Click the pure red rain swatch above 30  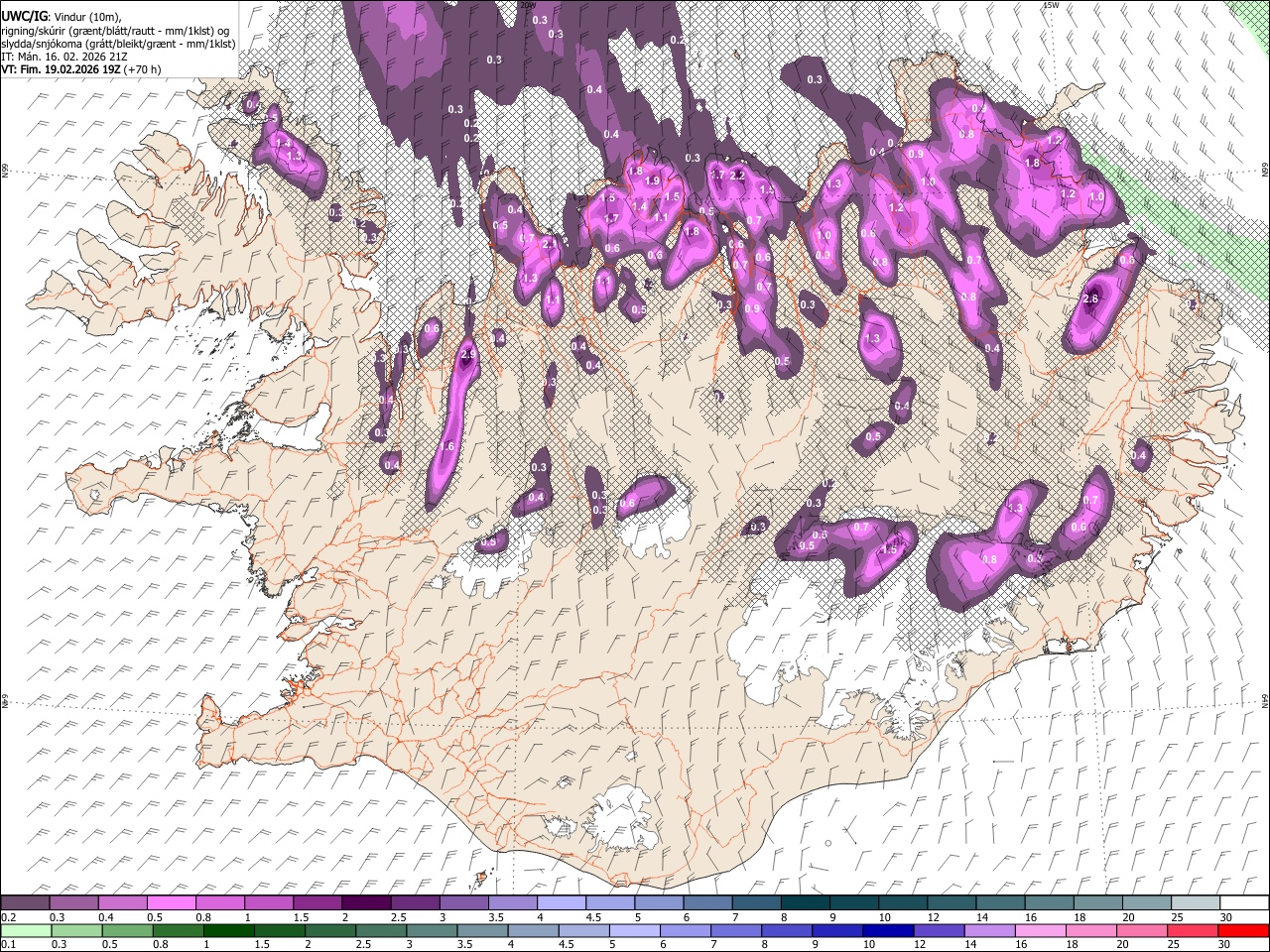(x=1242, y=930)
